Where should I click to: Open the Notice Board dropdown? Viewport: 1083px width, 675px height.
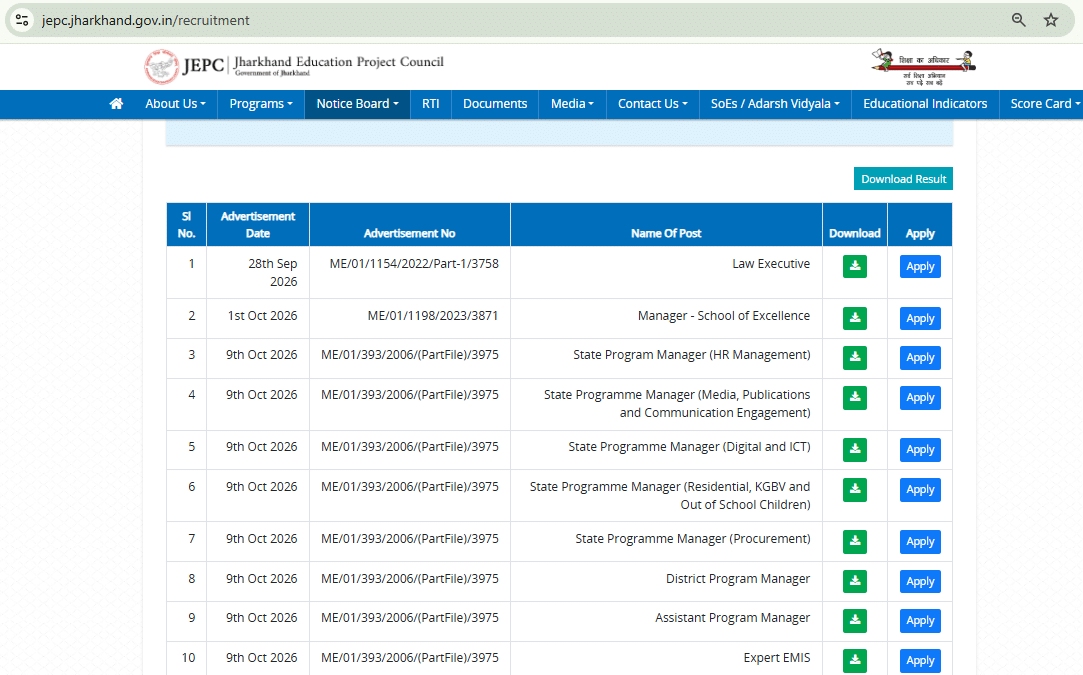(x=357, y=104)
